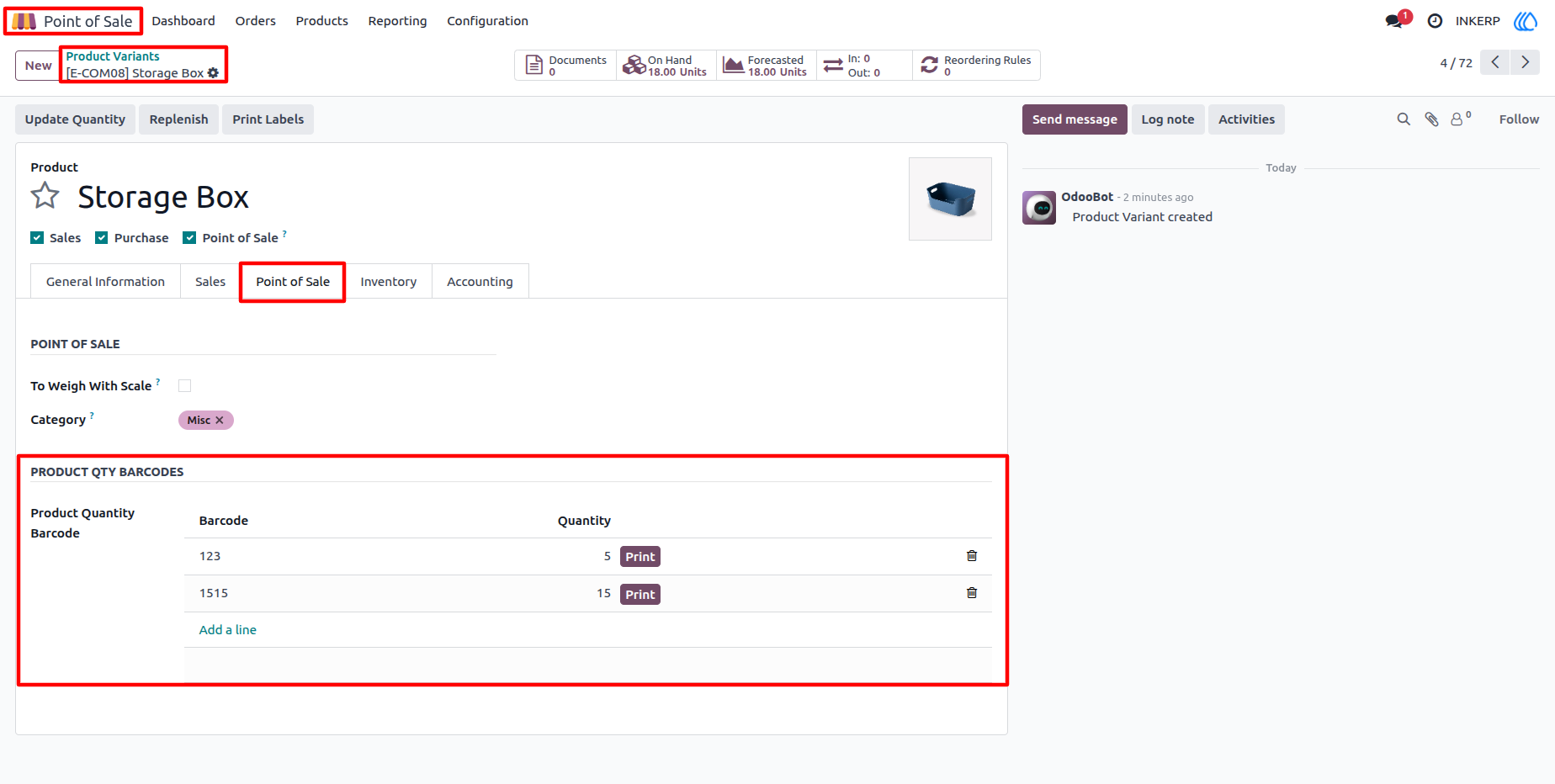Open the Orders menu

click(256, 21)
